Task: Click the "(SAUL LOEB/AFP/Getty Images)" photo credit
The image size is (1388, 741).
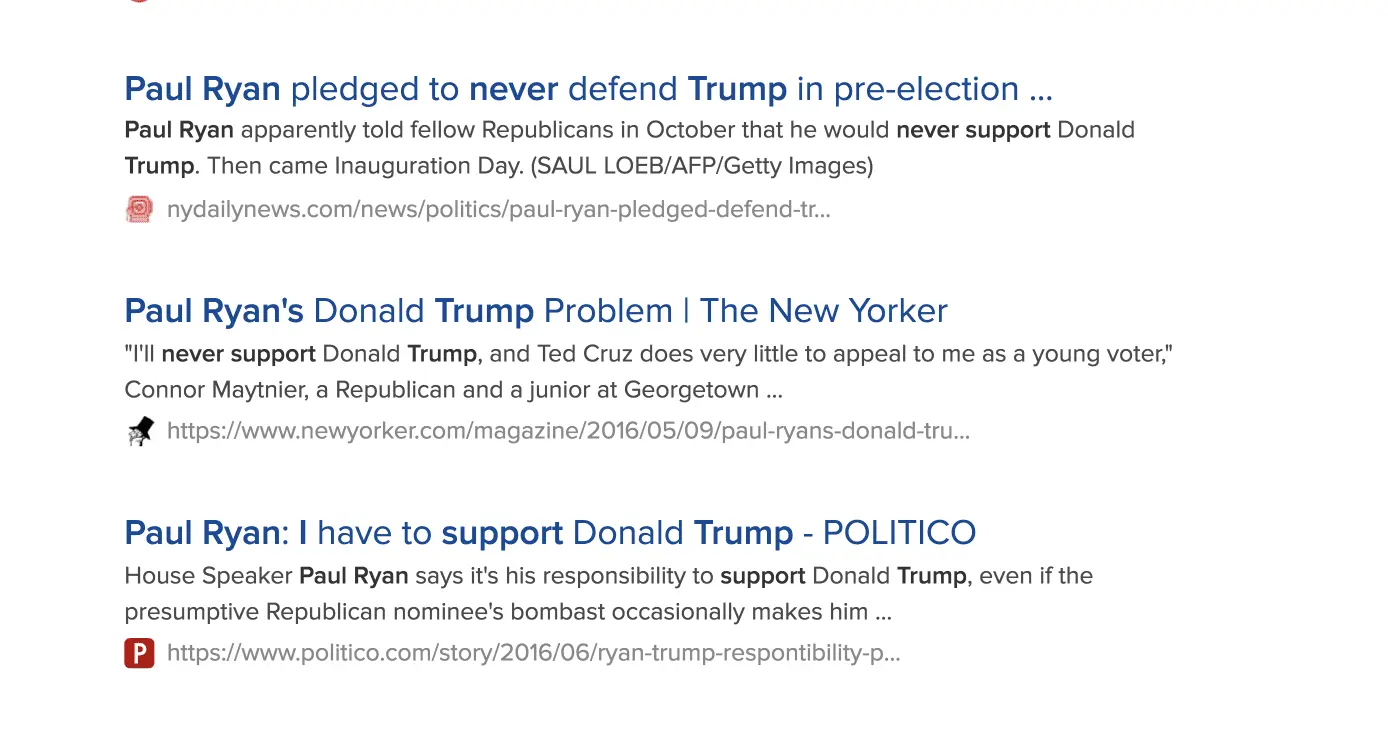Action: [x=703, y=166]
